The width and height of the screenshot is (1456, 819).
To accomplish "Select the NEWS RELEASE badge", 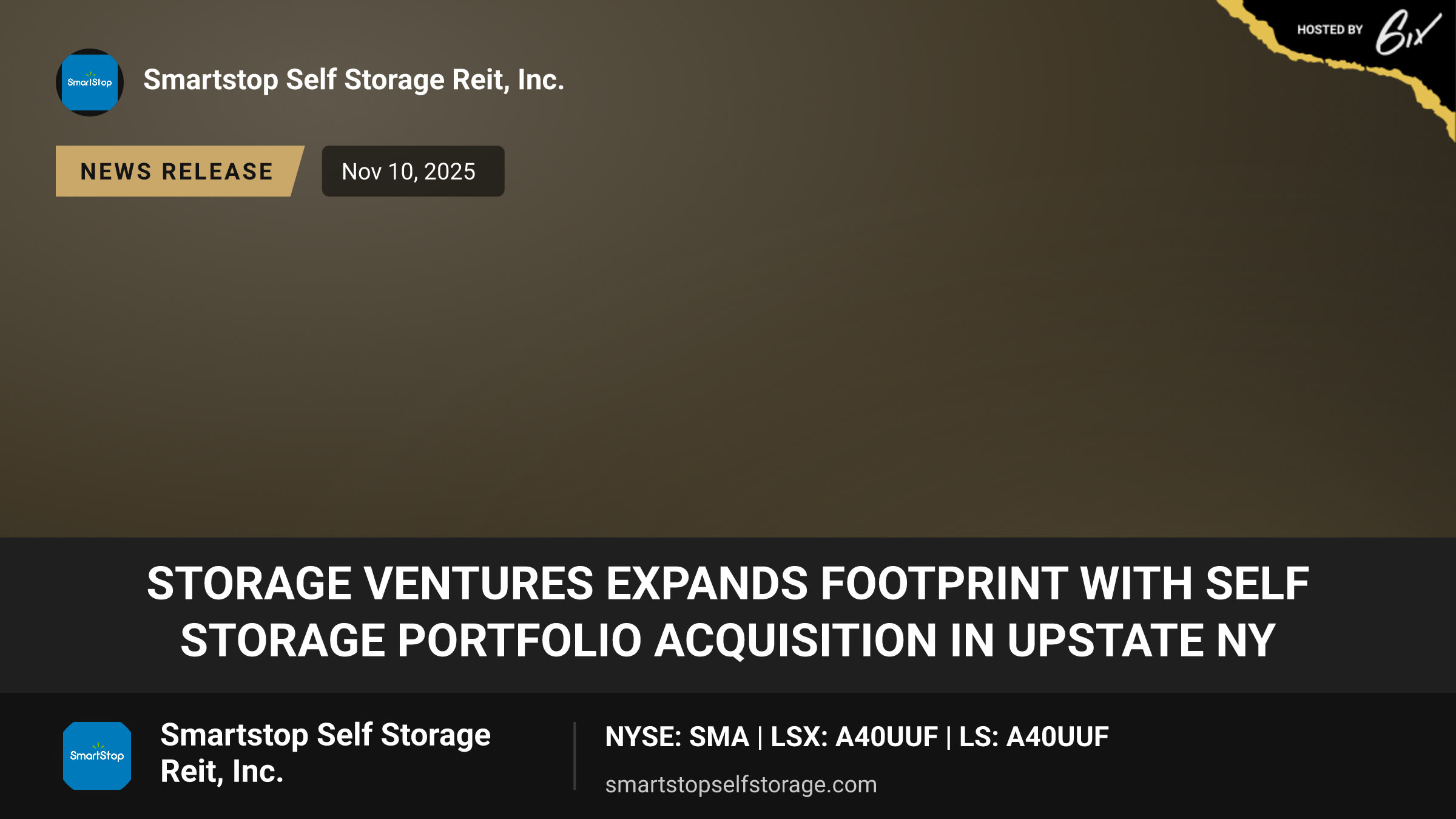I will pyautogui.click(x=180, y=171).
